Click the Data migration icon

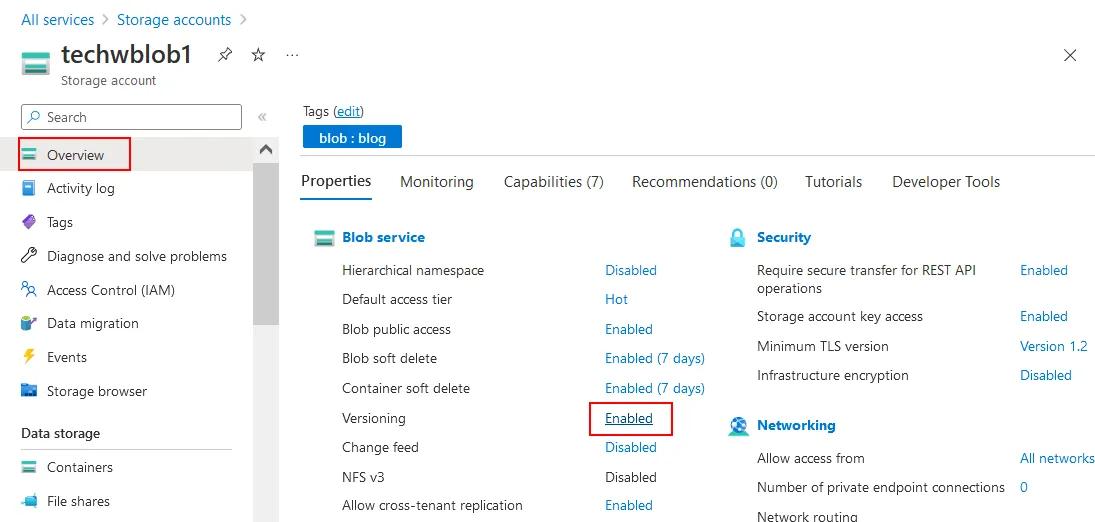(x=29, y=323)
